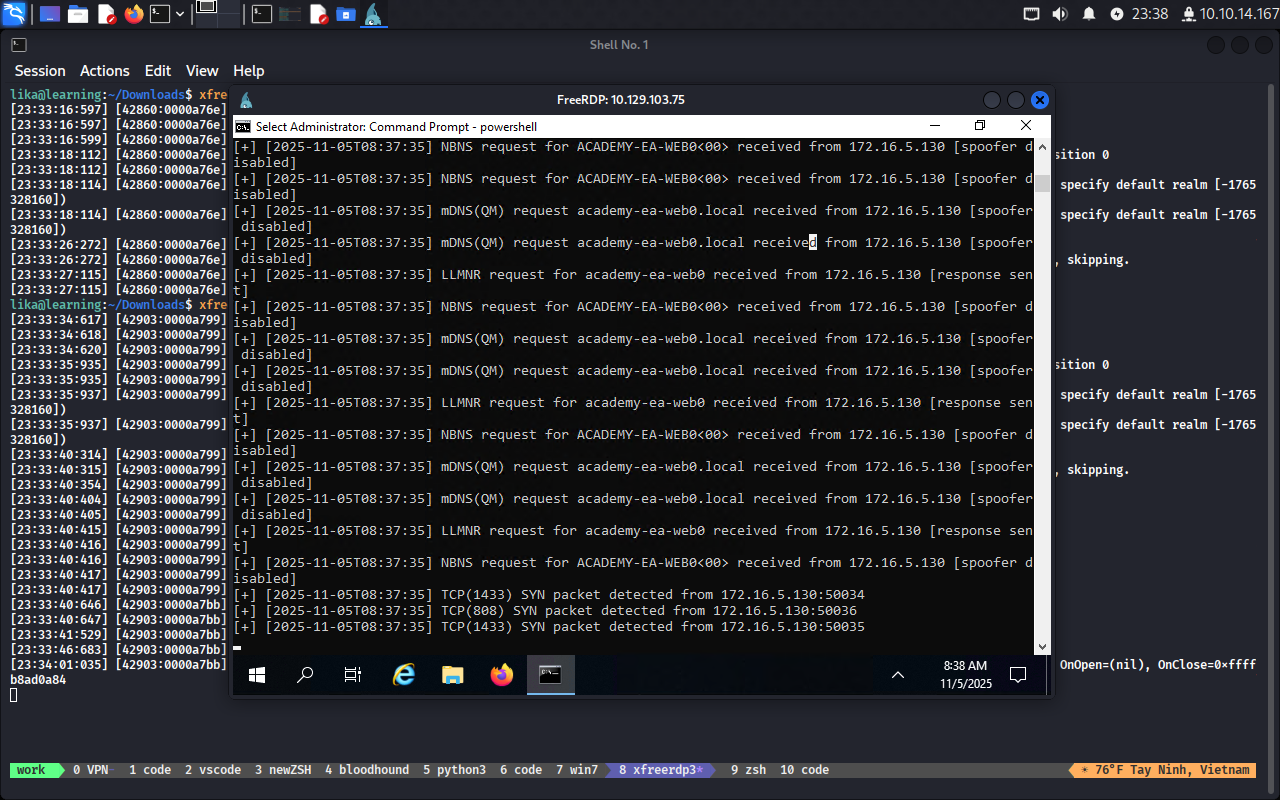
Task: Click the Kali notifications bell icon
Action: 1089,14
